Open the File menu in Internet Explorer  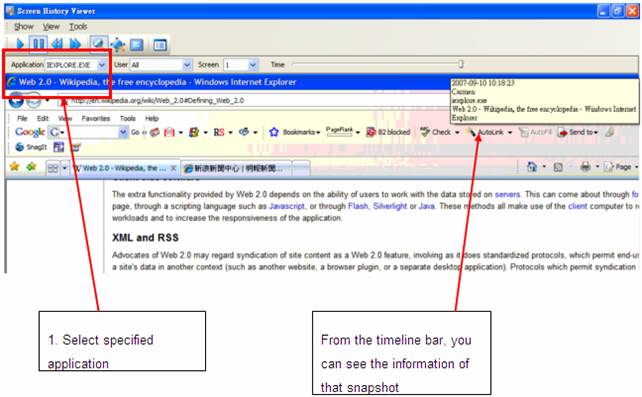pos(22,118)
